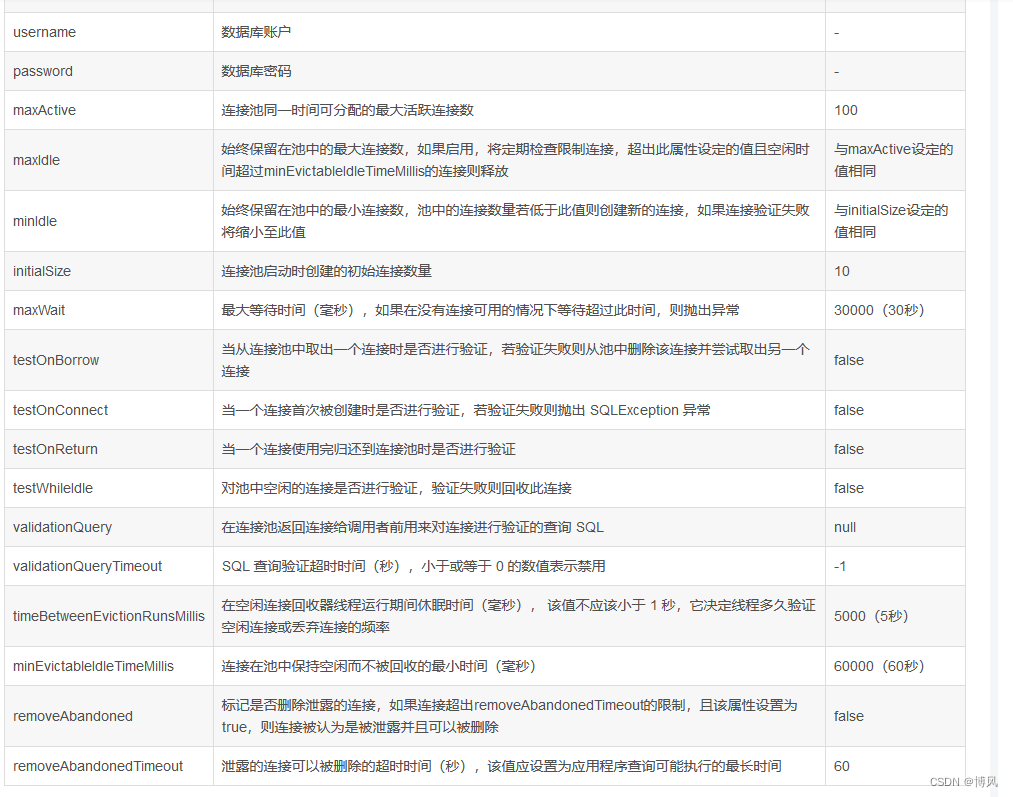This screenshot has width=1013, height=797.
Task: Select the "testOnReturn" property name
Action: click(x=56, y=449)
